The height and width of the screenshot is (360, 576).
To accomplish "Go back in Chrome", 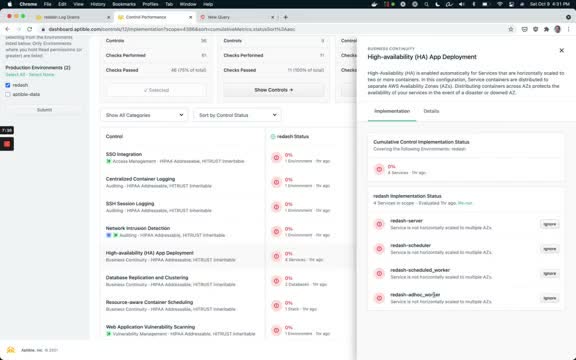I will 7,29.
